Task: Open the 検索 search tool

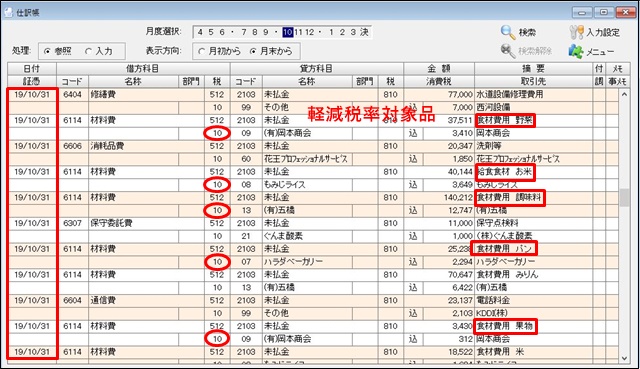Action: [518, 32]
